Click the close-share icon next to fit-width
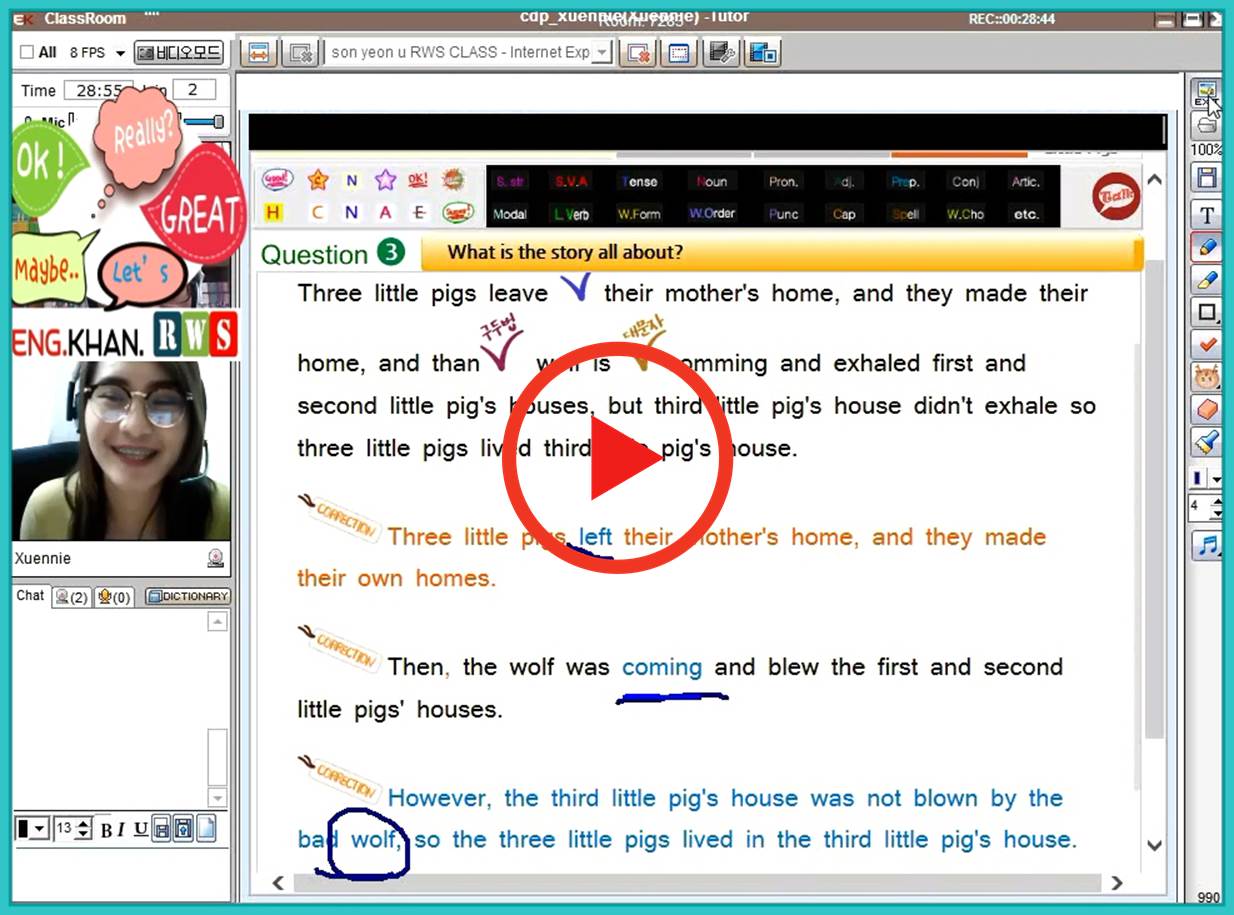 (298, 53)
